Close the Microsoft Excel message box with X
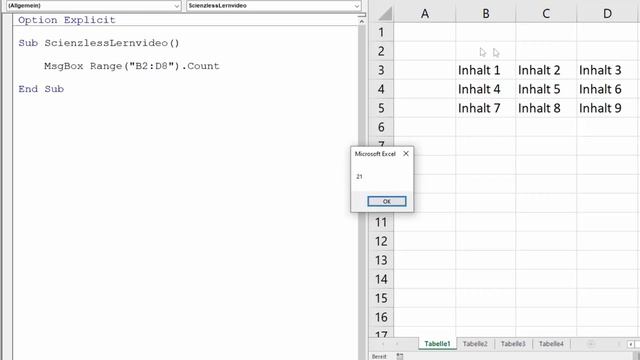The height and width of the screenshot is (360, 640). tap(406, 154)
